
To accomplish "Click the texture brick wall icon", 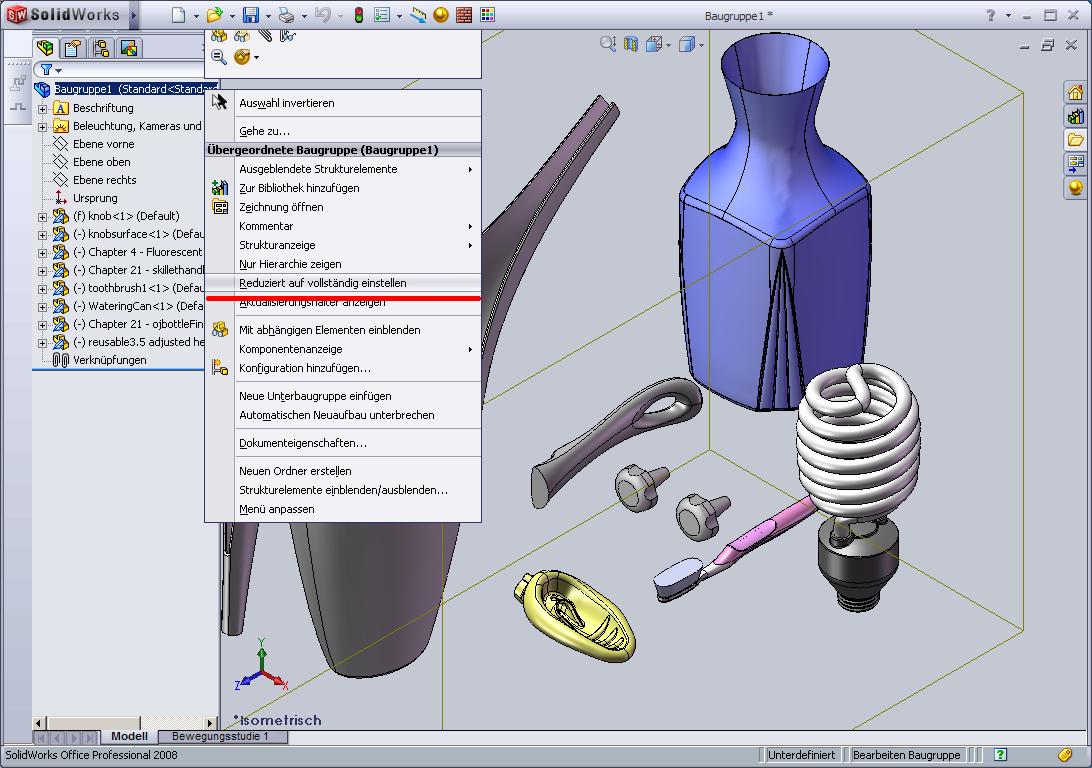I will 463,15.
